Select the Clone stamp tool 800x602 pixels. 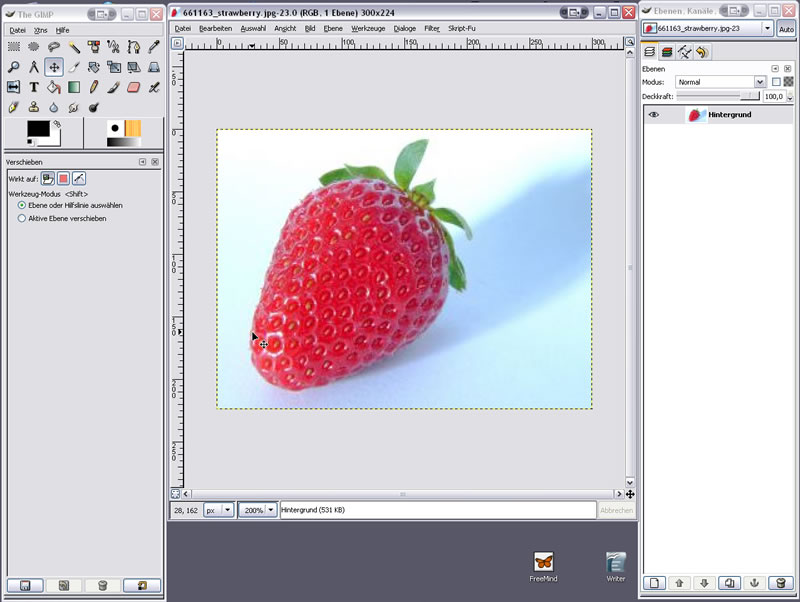click(x=34, y=107)
